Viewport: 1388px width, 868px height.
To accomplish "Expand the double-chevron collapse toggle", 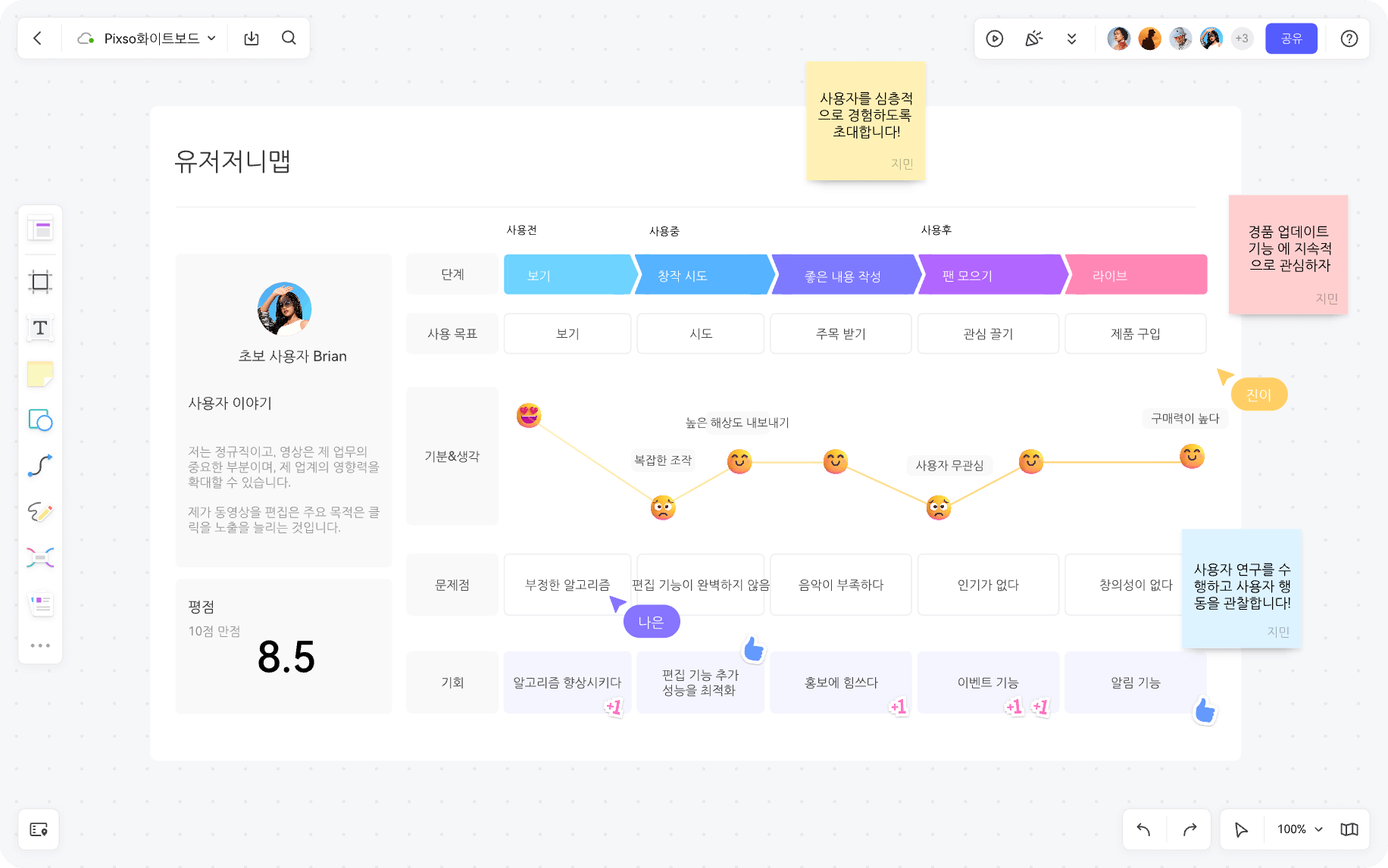I will tap(1071, 39).
